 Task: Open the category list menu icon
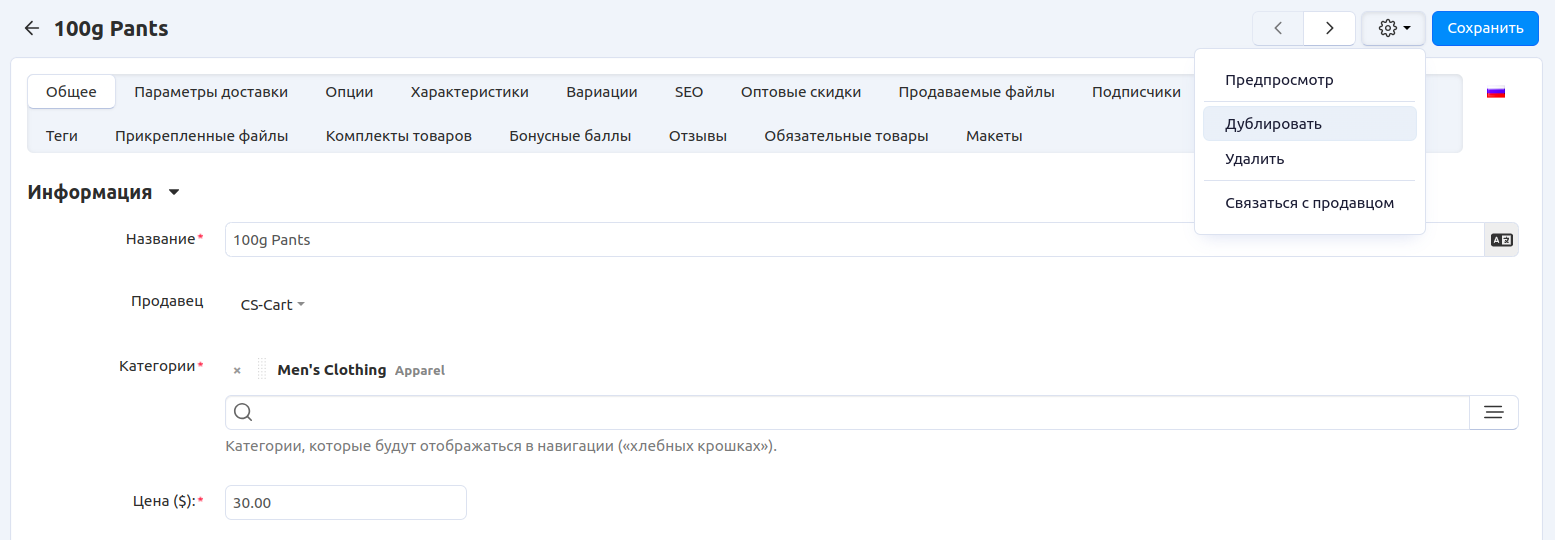click(1493, 413)
